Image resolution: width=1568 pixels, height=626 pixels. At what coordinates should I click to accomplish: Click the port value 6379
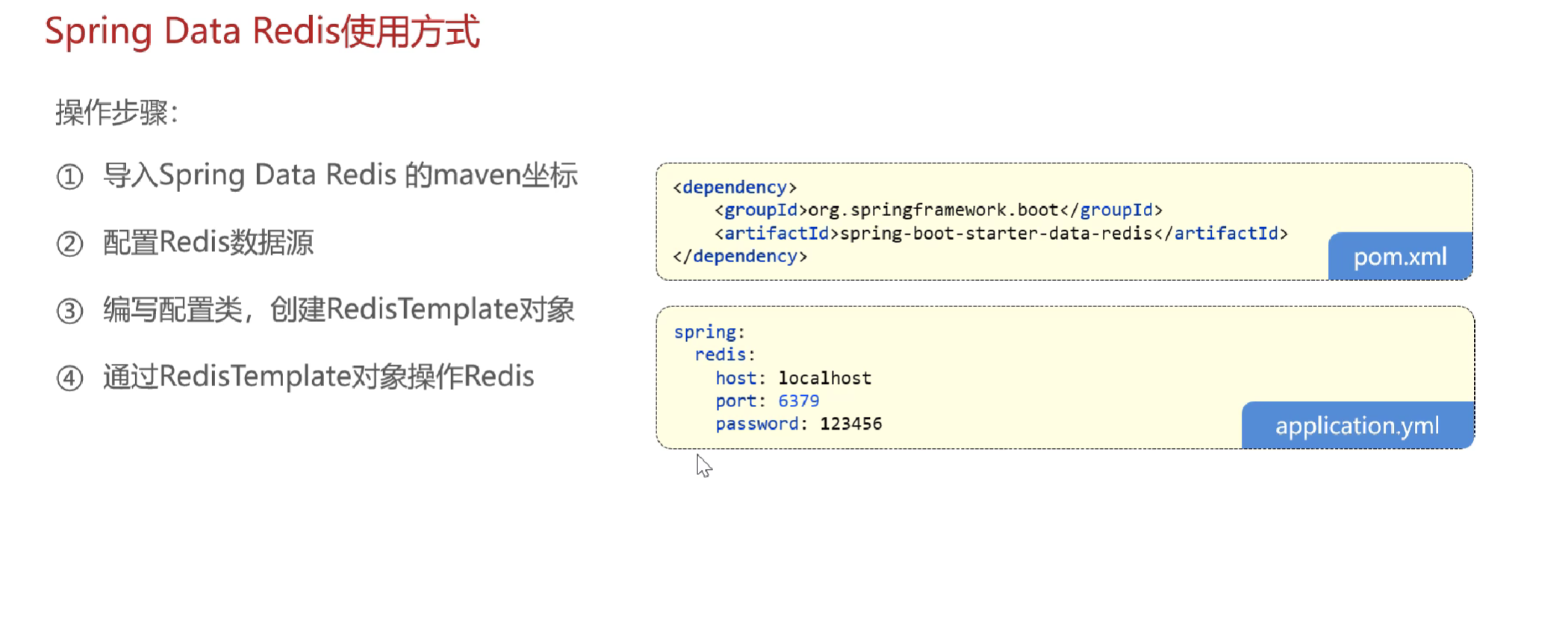[x=798, y=401]
